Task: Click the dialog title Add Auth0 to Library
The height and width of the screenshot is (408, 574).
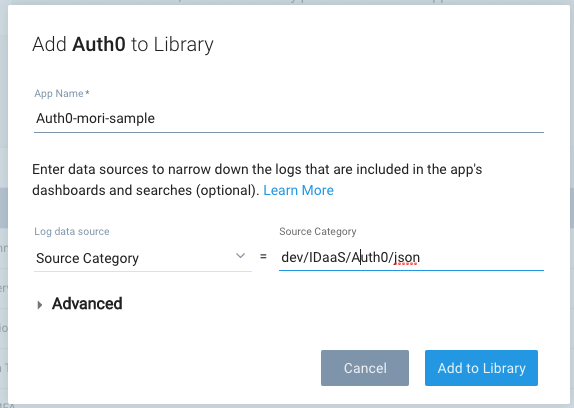Action: pyautogui.click(x=123, y=45)
